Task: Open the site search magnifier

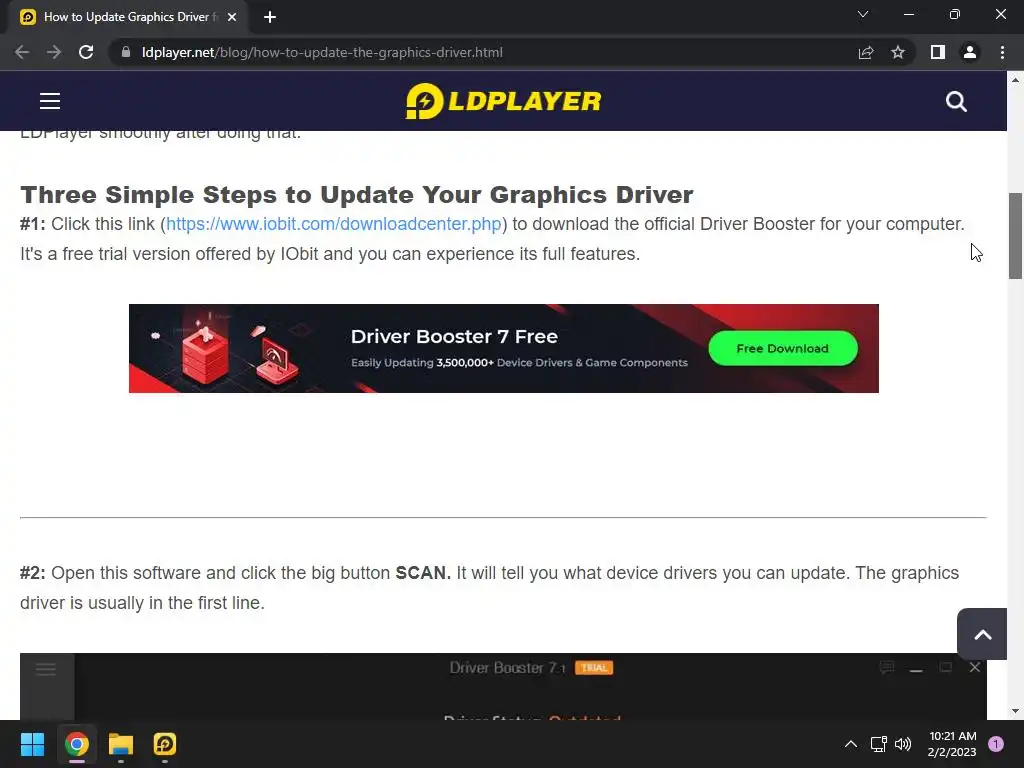Action: click(x=956, y=102)
